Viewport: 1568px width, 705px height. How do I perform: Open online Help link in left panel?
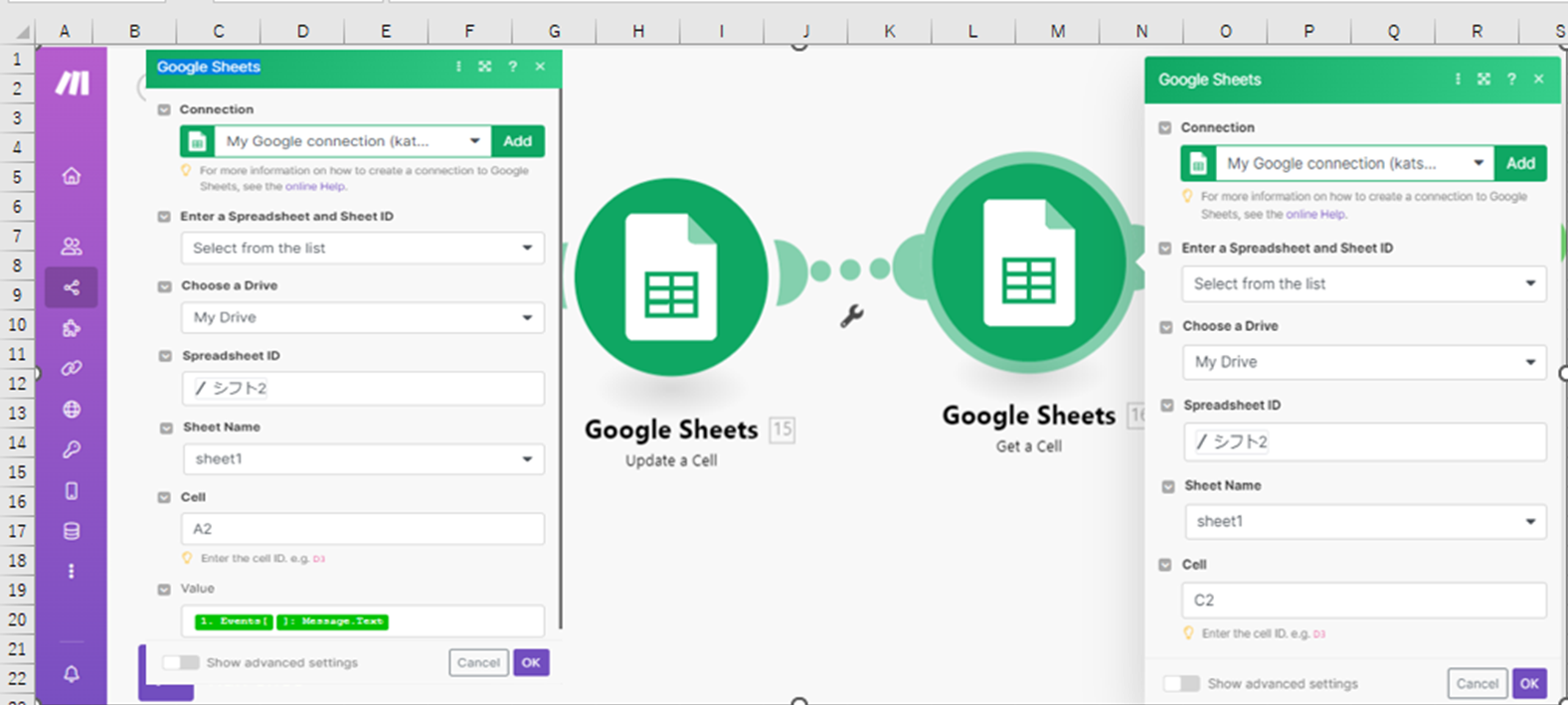pos(315,186)
